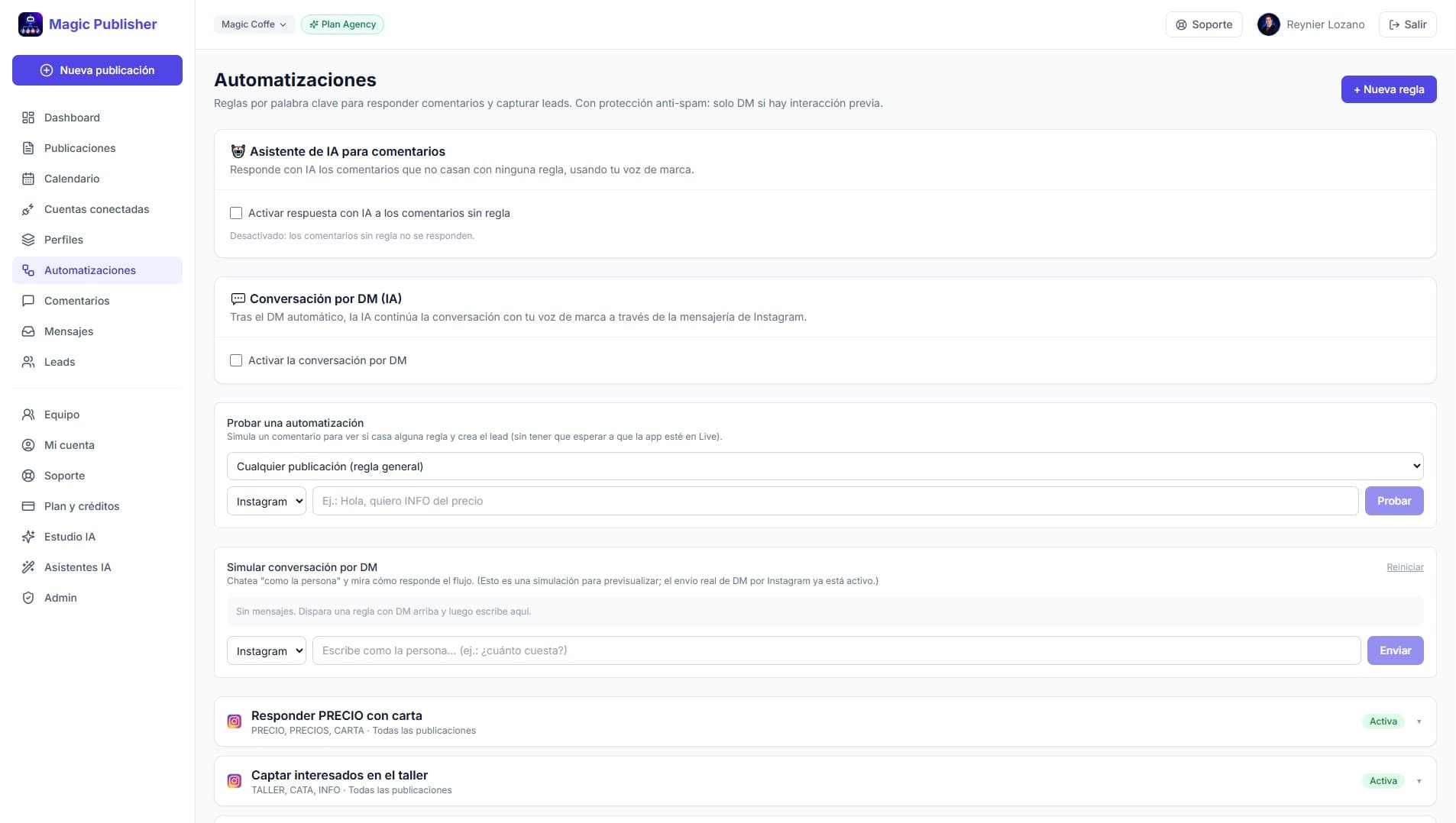Open Instagram platform dropdown in Probar section

[267, 501]
